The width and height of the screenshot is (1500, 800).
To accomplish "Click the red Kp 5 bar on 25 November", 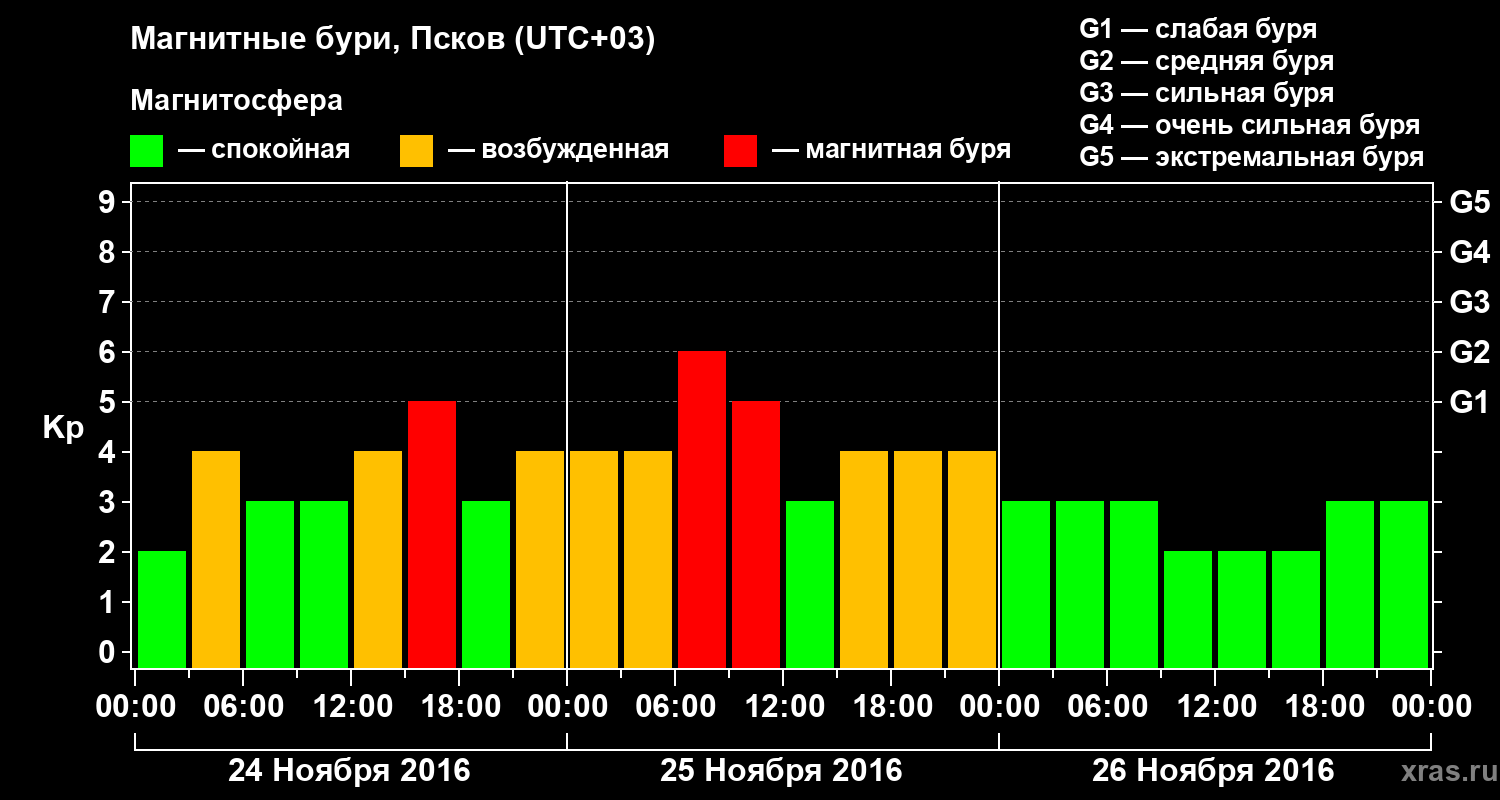I will point(756,534).
